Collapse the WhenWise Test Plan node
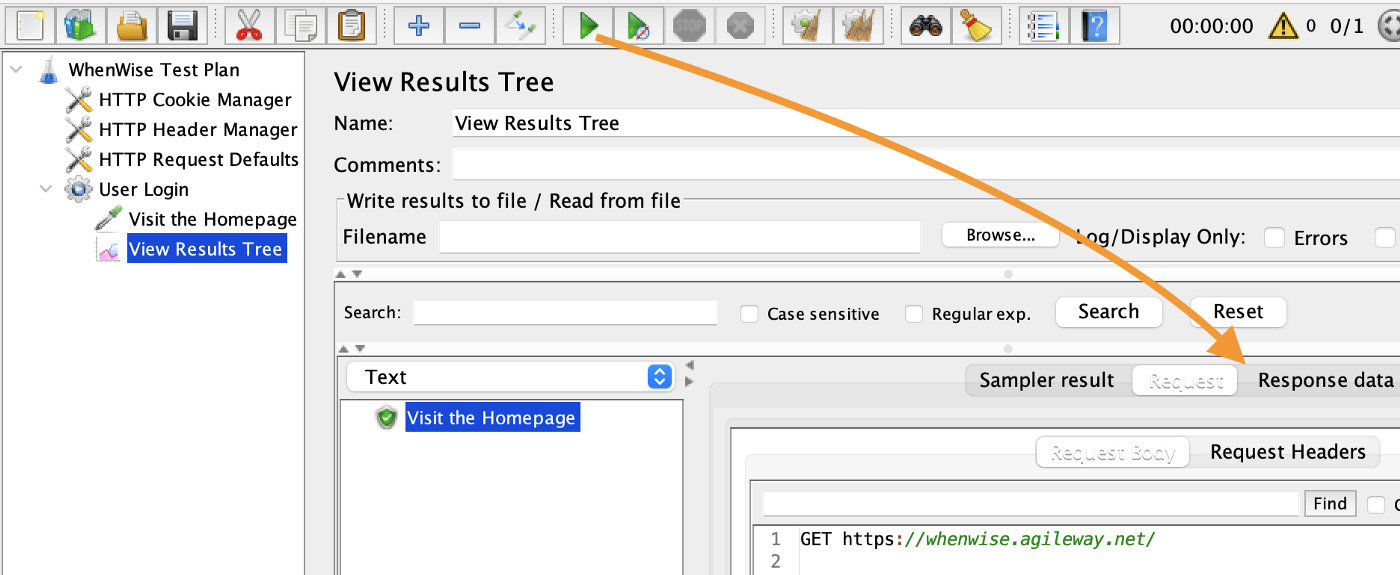This screenshot has height=575, width=1400. (x=17, y=70)
